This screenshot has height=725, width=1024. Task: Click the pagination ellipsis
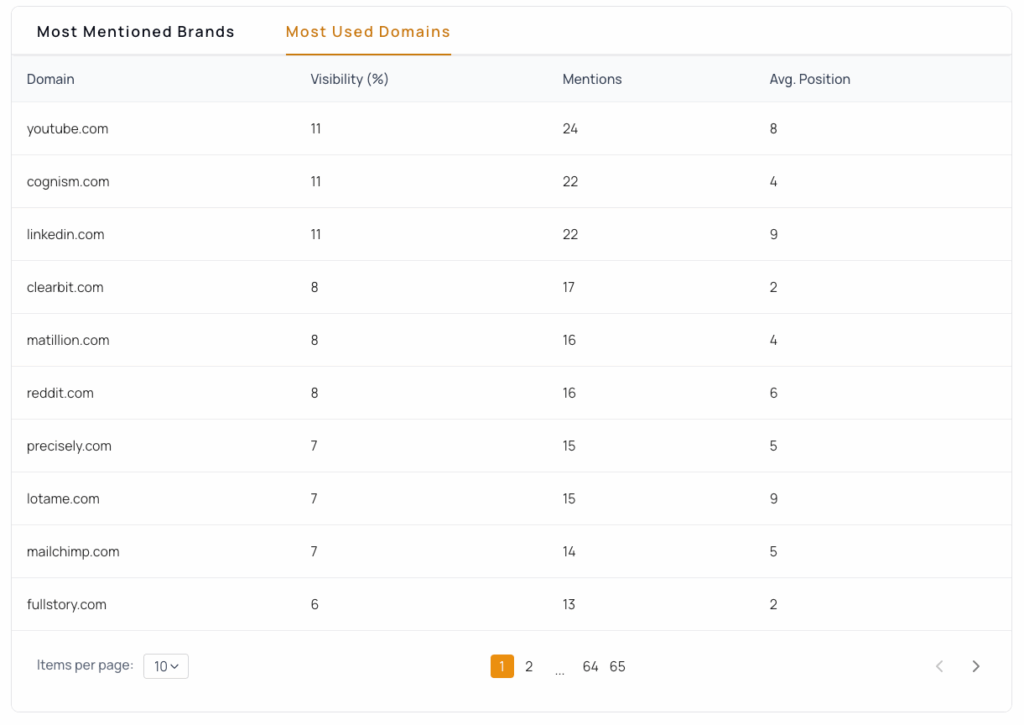click(560, 670)
